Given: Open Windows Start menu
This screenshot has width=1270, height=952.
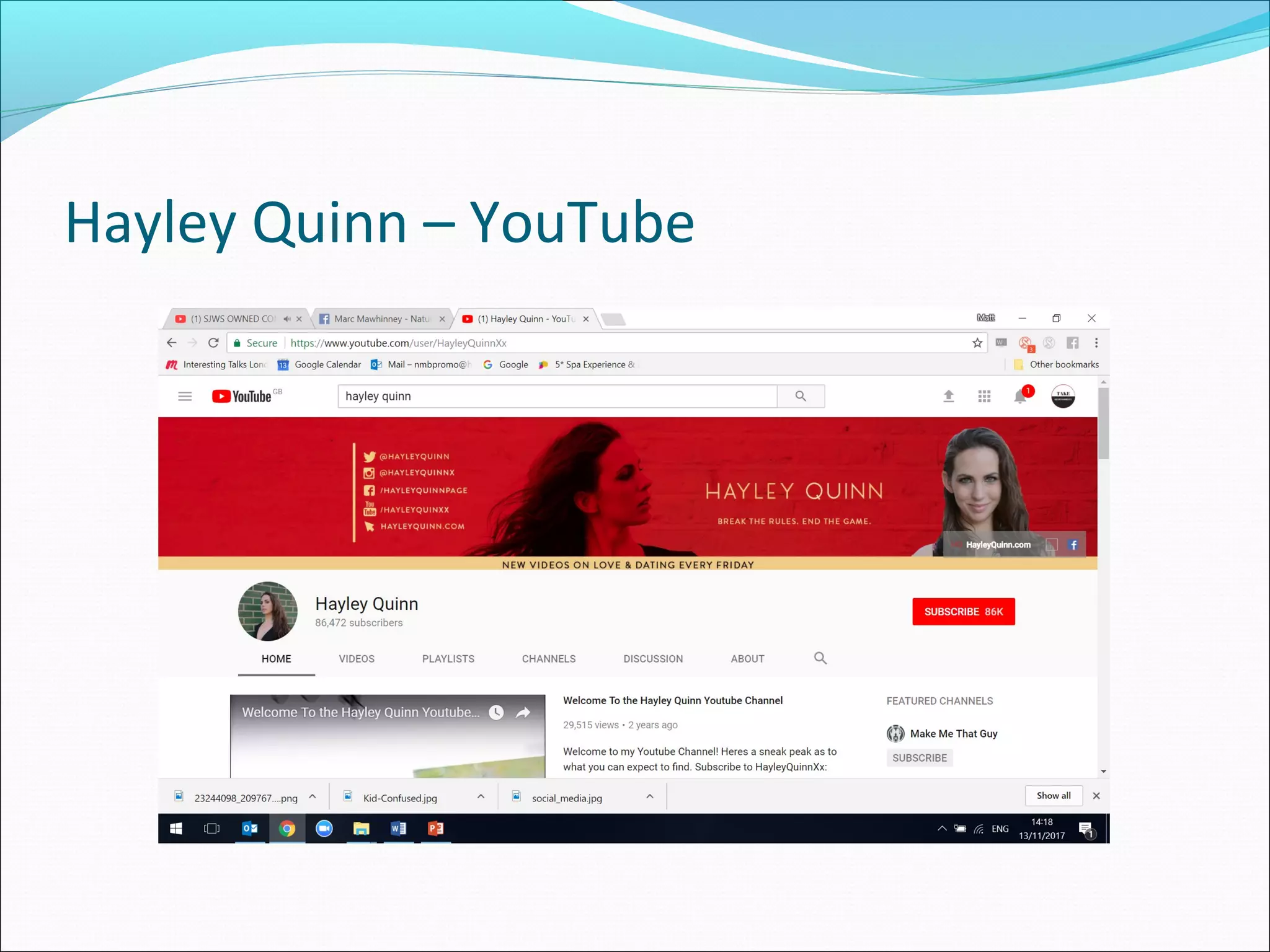Looking at the screenshot, I should coord(176,829).
